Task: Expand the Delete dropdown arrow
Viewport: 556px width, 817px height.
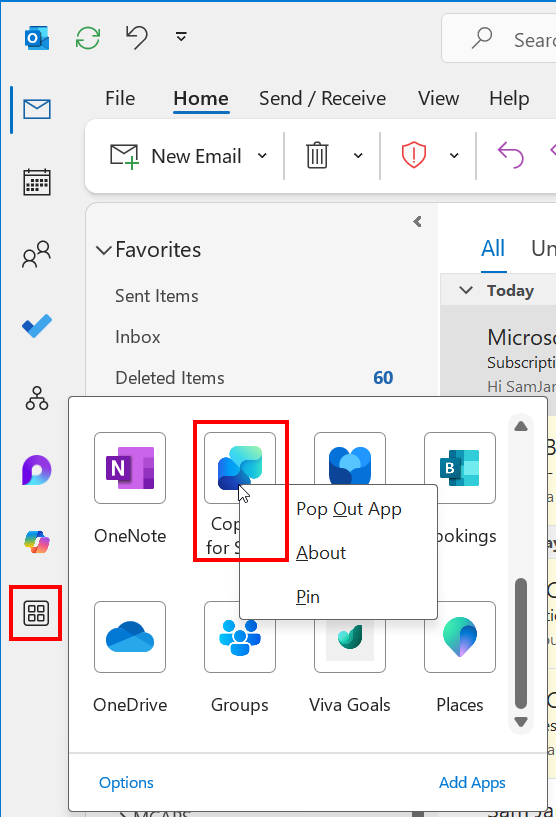Action: click(x=358, y=155)
